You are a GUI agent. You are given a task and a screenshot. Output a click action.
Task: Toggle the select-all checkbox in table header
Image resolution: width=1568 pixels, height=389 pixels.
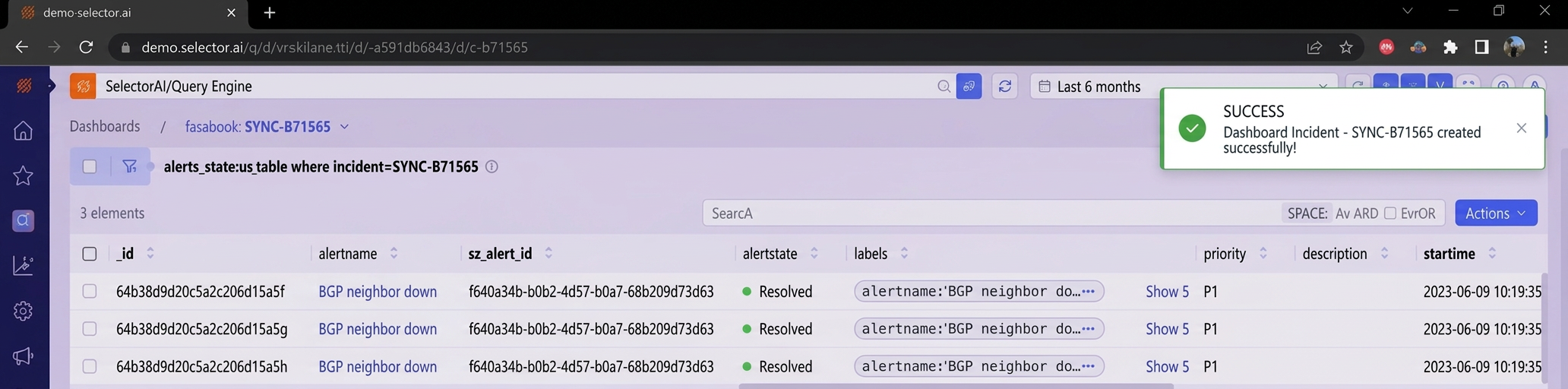click(x=90, y=254)
